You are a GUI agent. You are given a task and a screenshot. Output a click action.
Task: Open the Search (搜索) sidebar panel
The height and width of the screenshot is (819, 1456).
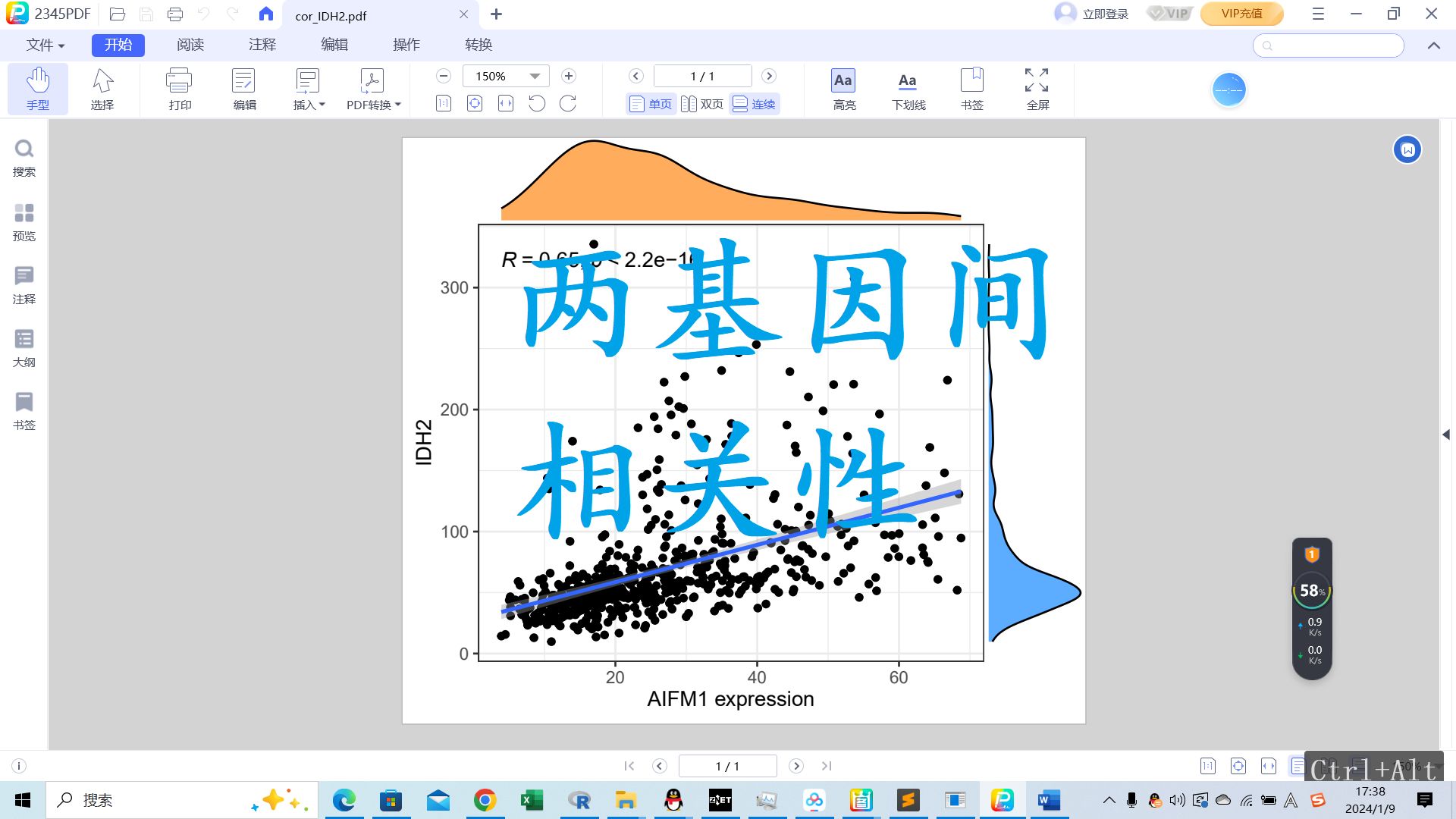tap(24, 158)
